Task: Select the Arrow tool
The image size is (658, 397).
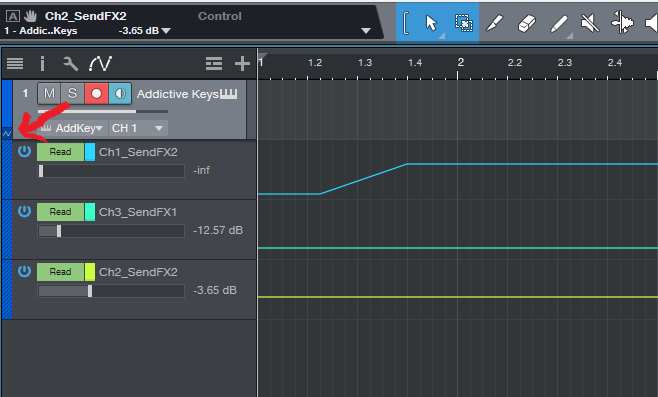Action: click(x=431, y=23)
